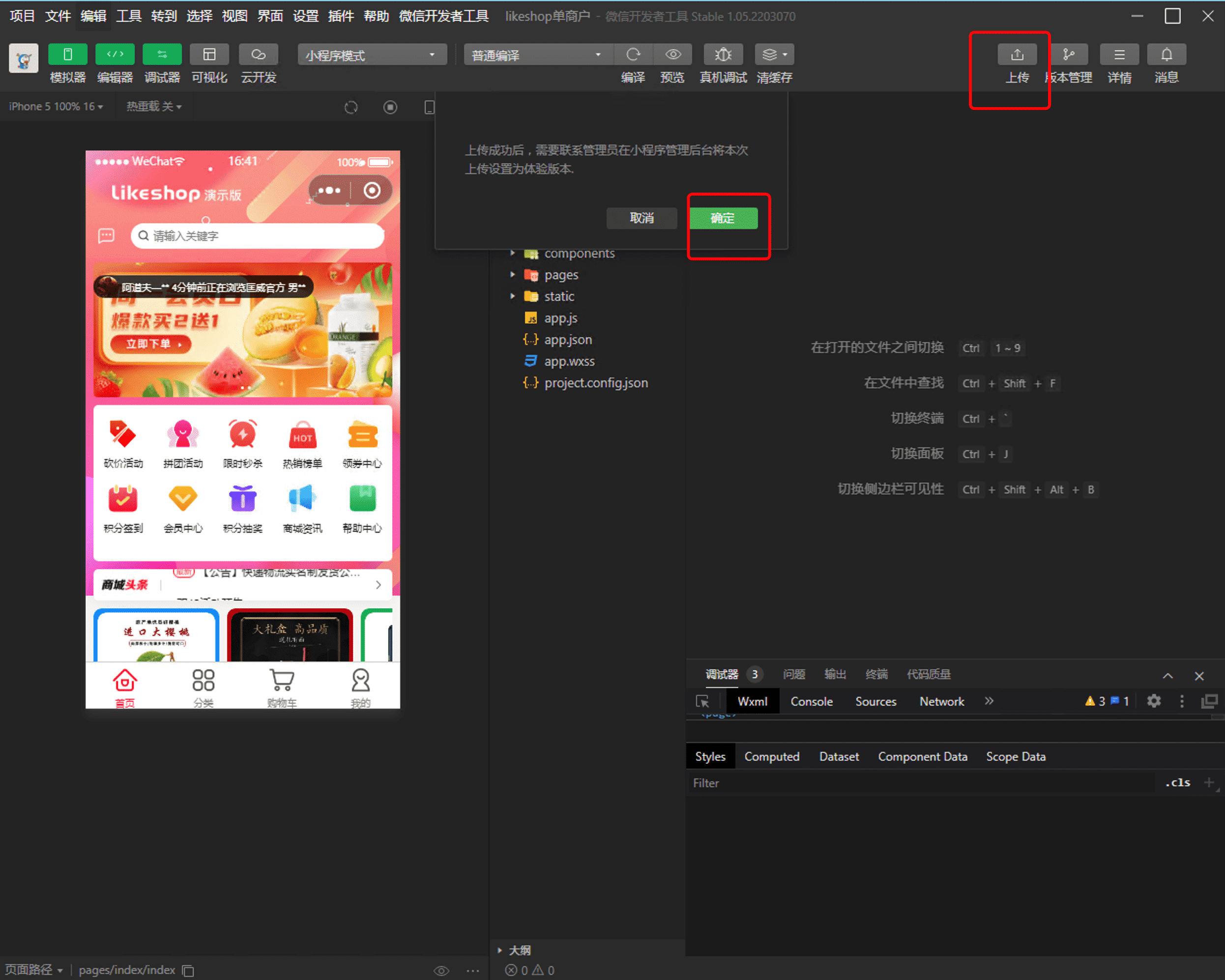Screen dimensions: 1225x980
Task: Open the 工具 menu
Action: pyautogui.click(x=128, y=16)
